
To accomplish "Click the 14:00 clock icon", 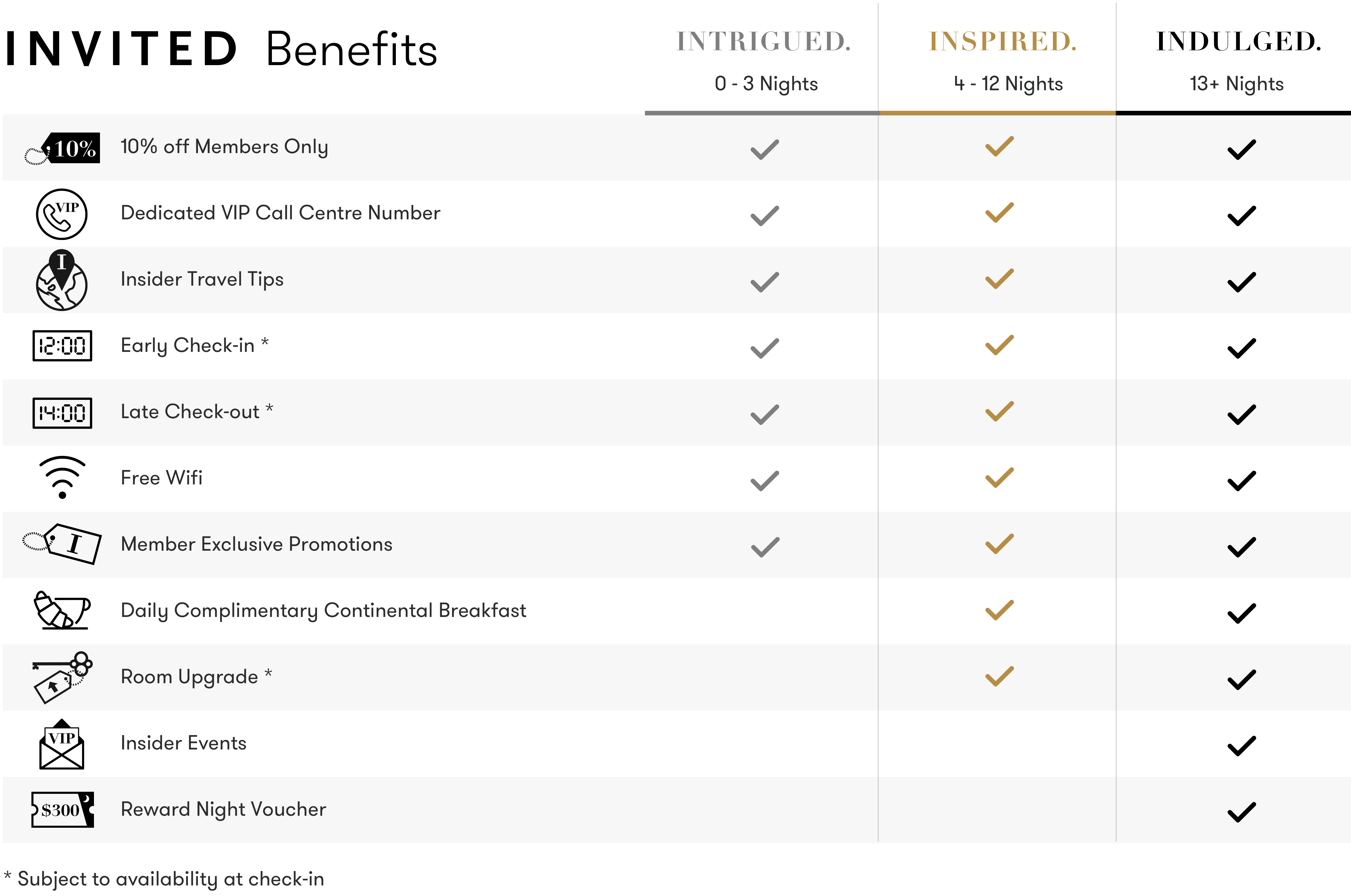I will click(x=62, y=412).
